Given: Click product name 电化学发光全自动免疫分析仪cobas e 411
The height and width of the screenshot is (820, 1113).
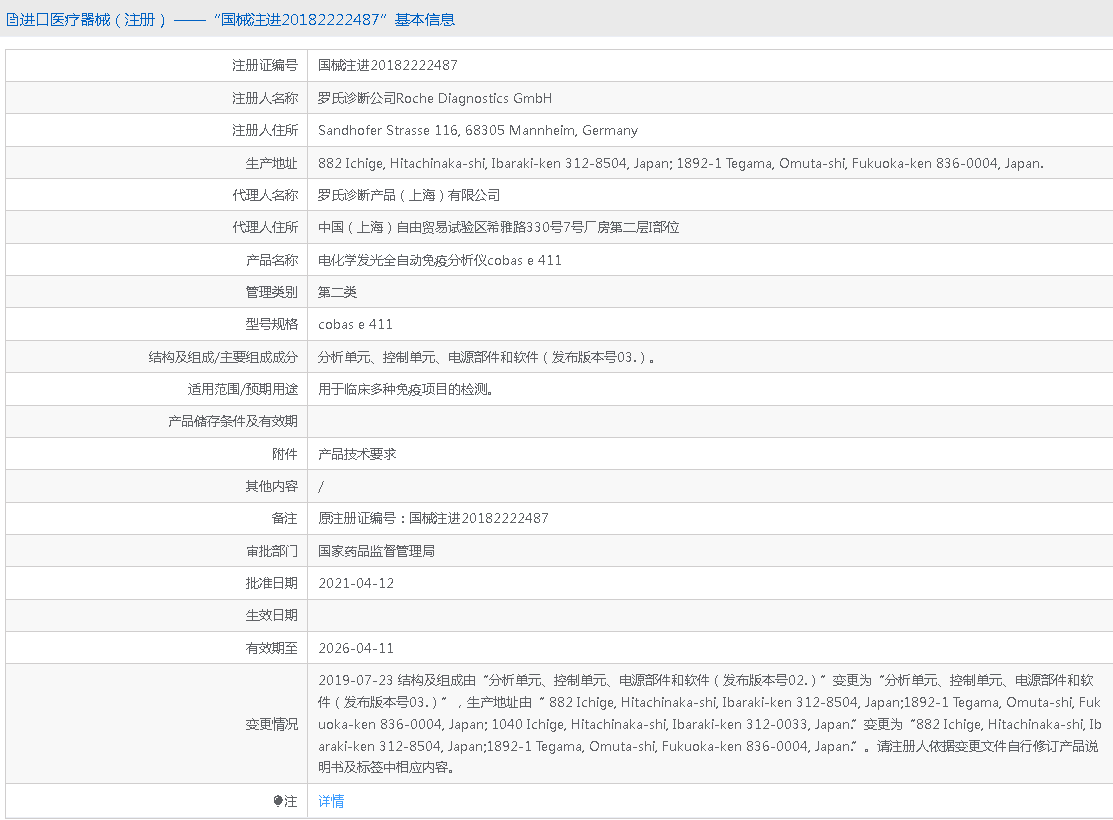Looking at the screenshot, I should point(439,260).
